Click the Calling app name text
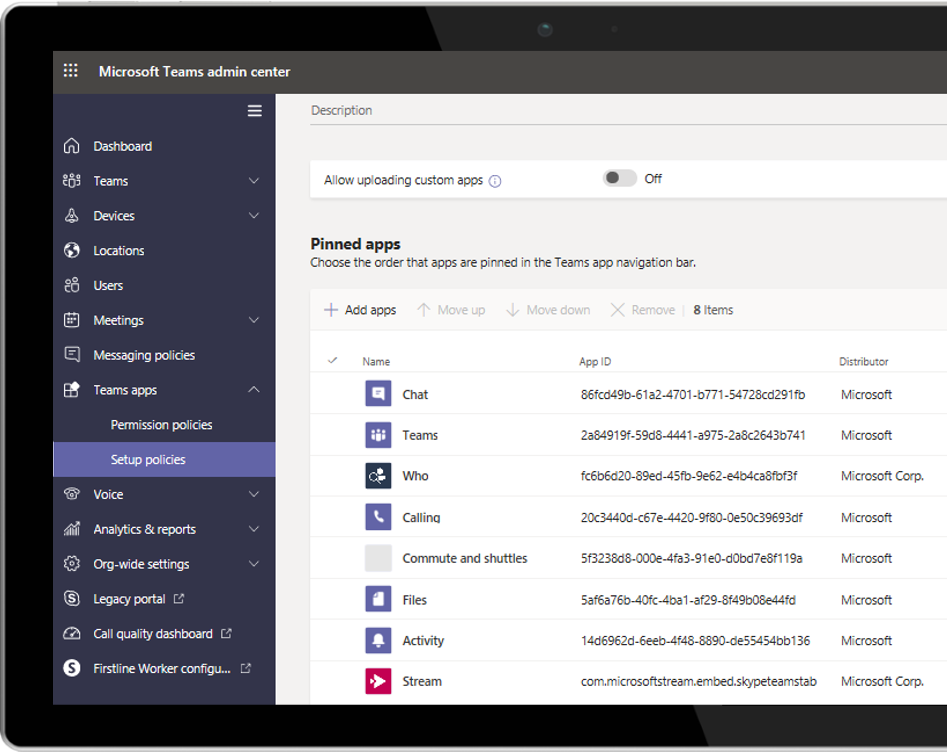 [x=422, y=518]
